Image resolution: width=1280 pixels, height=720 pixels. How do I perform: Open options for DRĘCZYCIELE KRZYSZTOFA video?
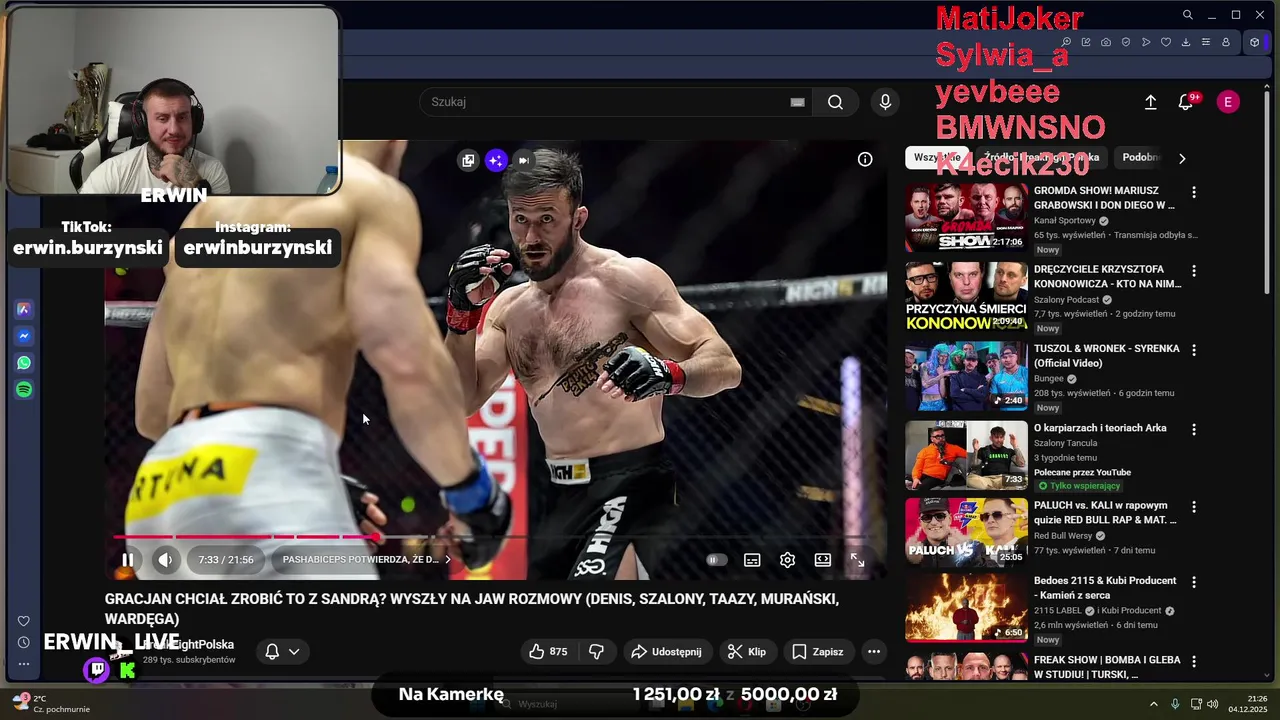point(1193,271)
